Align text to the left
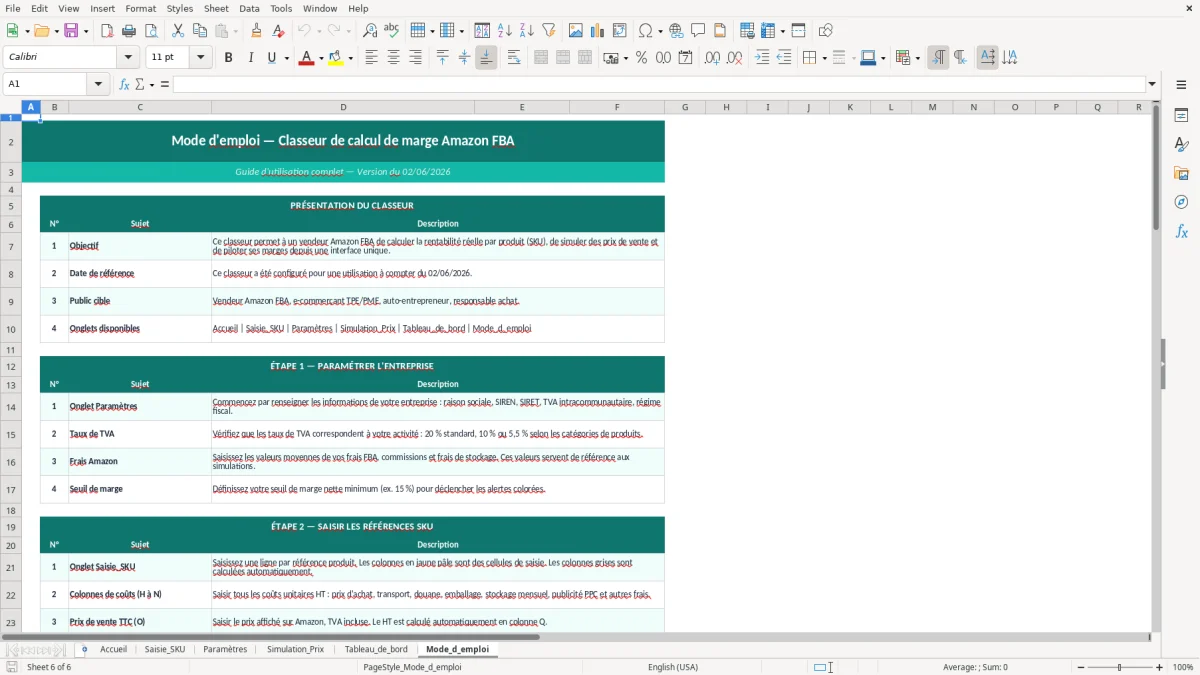The height and width of the screenshot is (675, 1200). pos(372,58)
